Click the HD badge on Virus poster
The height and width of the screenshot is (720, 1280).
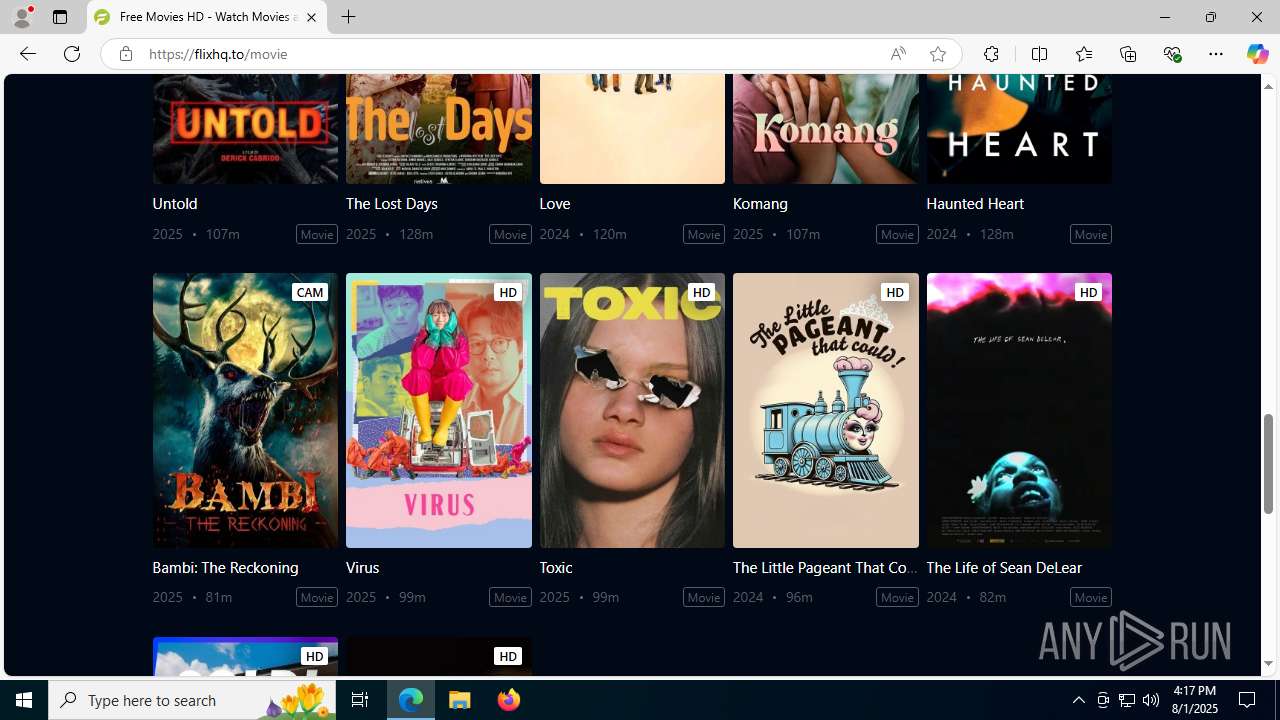click(x=508, y=292)
